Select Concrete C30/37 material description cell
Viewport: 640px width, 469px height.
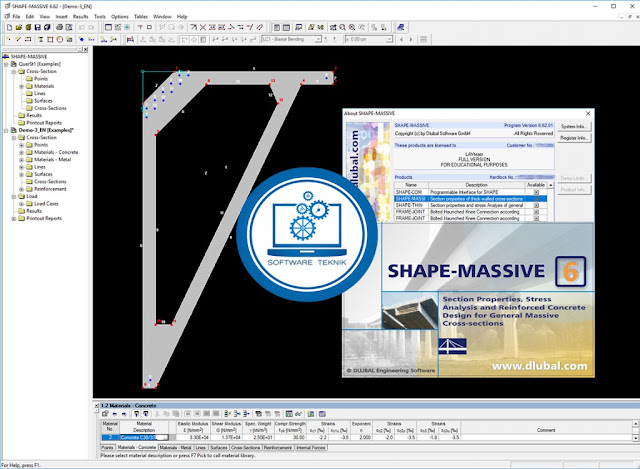(144, 438)
